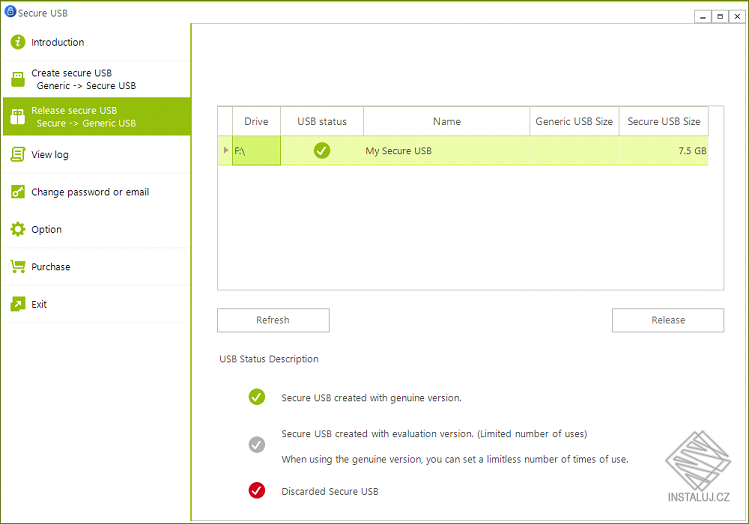Click 'Discarded Secure USB' text

click(330, 492)
